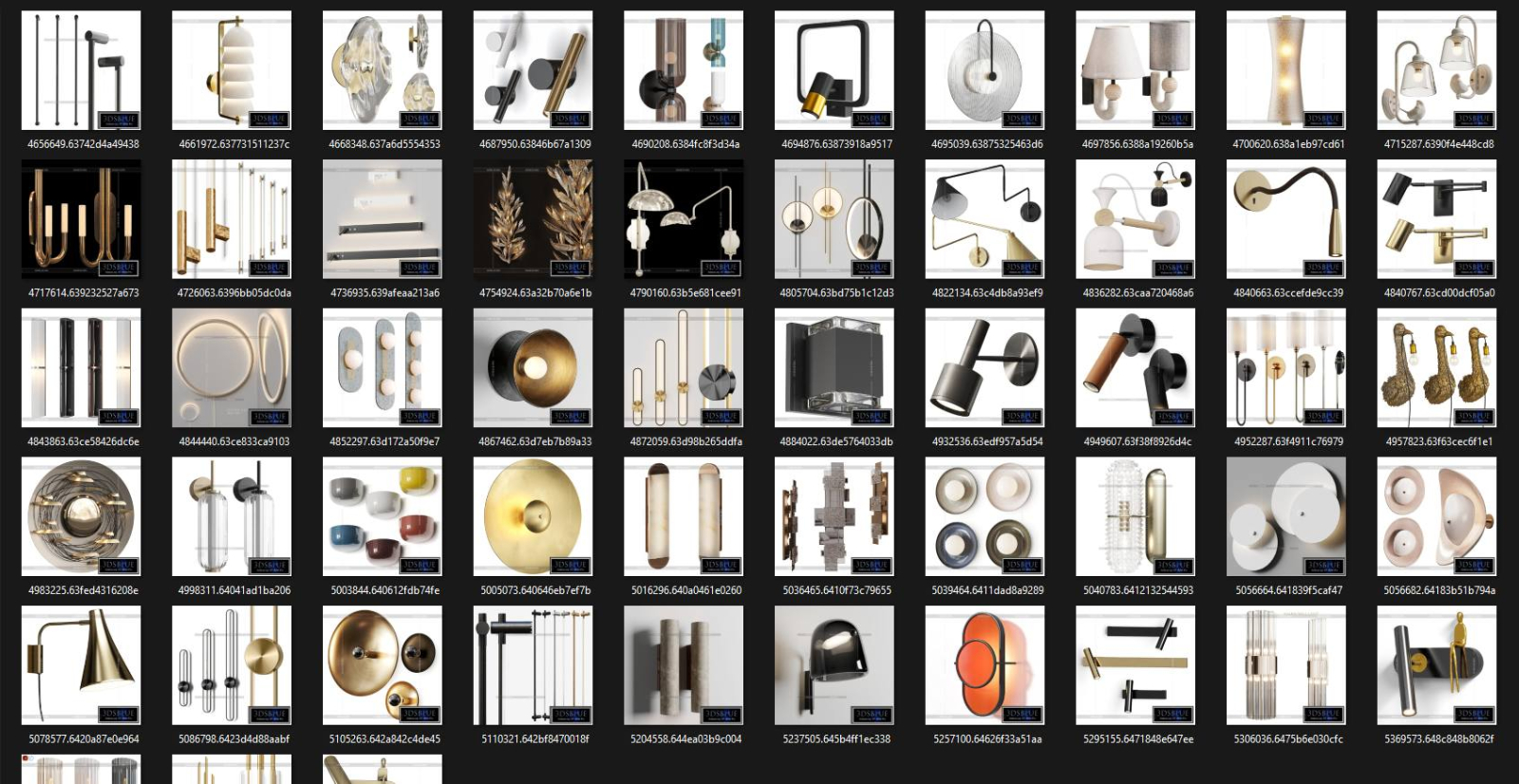The width and height of the screenshot is (1519, 784).
Task: Open the gold cone sconce thumbnail 5078577
Action: click(81, 664)
